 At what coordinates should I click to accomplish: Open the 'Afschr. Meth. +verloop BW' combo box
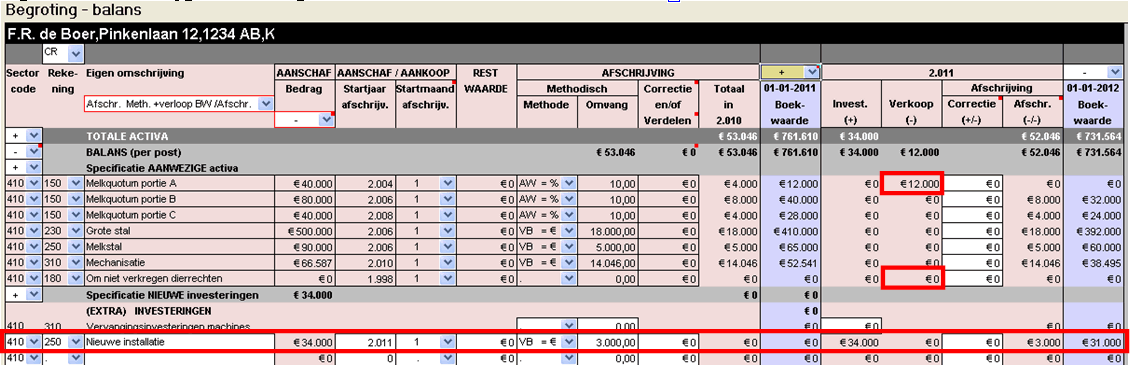(265, 104)
